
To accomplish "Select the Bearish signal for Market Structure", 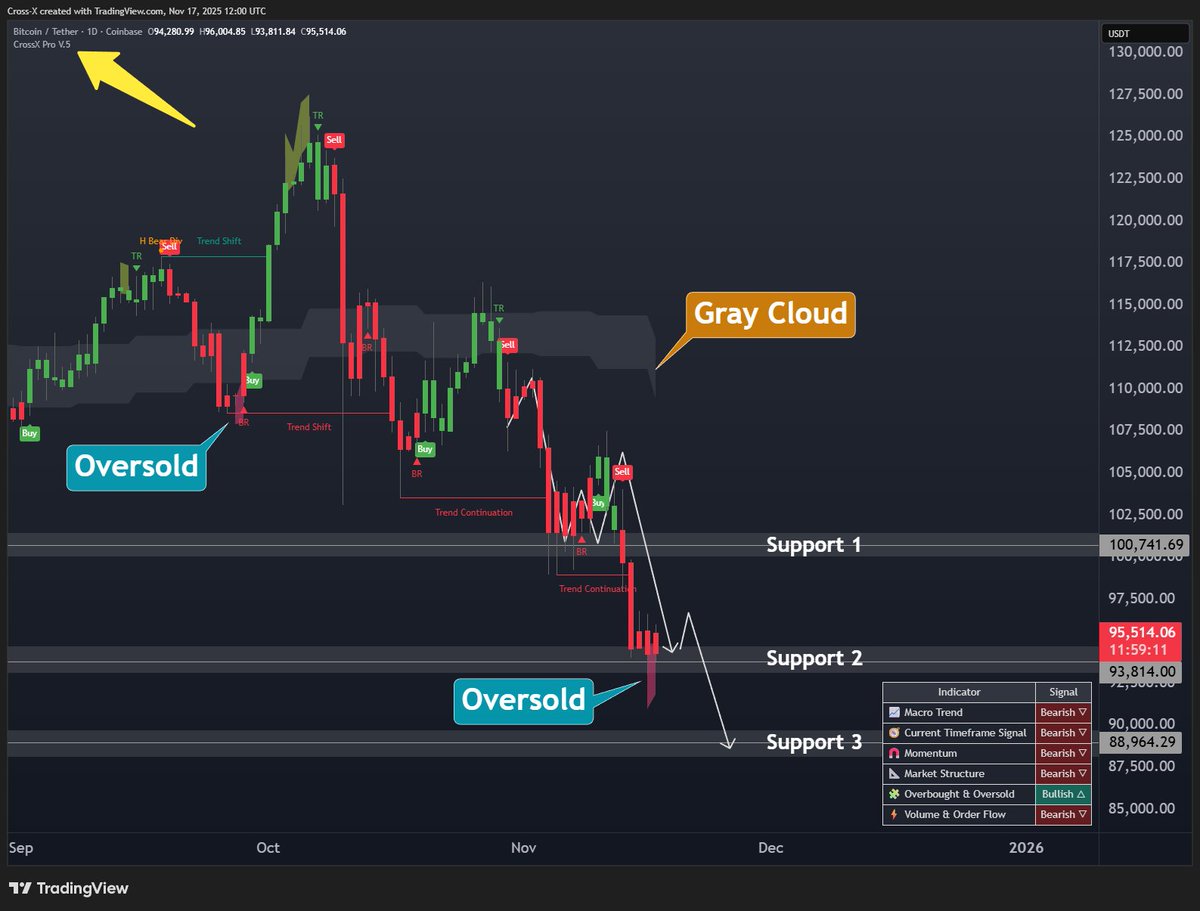I will (x=1062, y=774).
